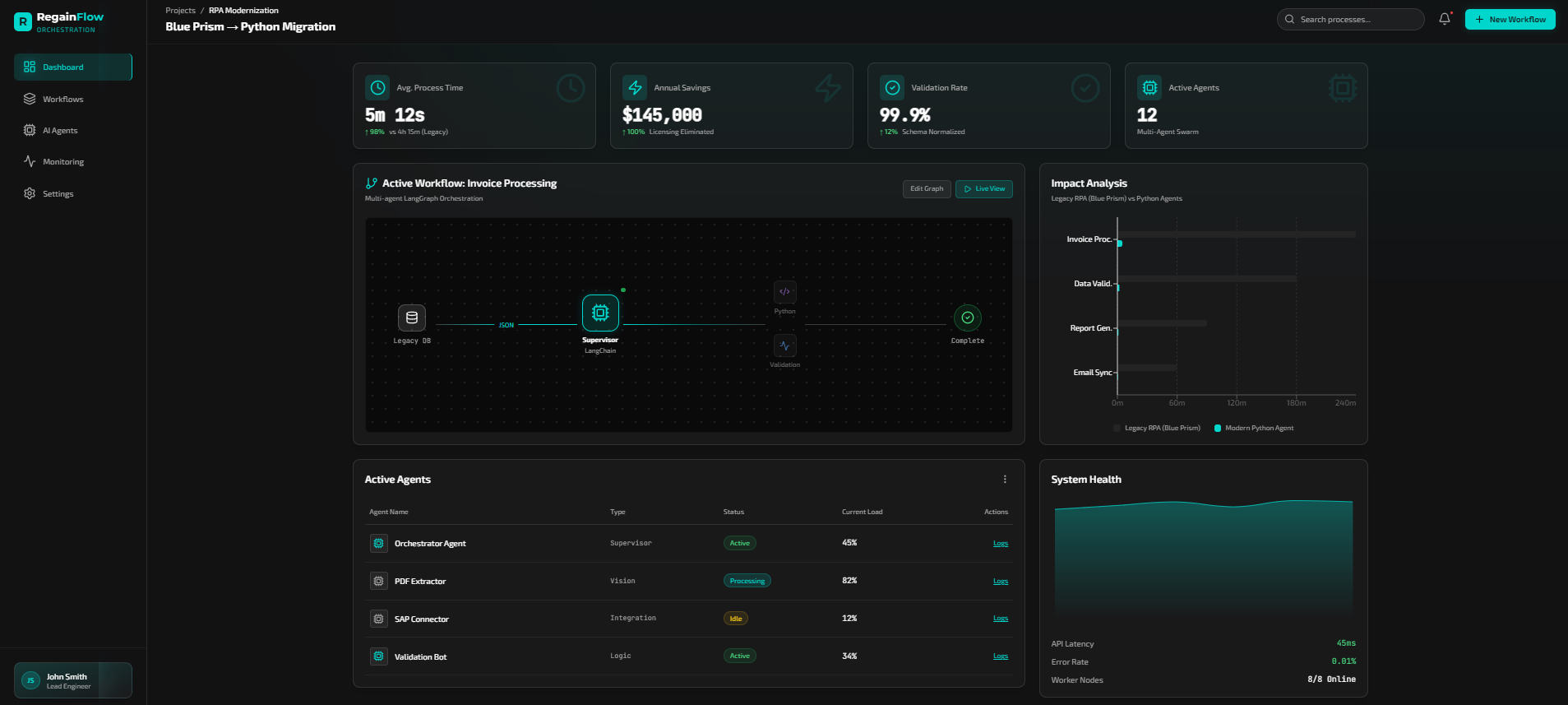Click the New Workflow button
Viewport: 1568px width, 705px height.
(1510, 20)
